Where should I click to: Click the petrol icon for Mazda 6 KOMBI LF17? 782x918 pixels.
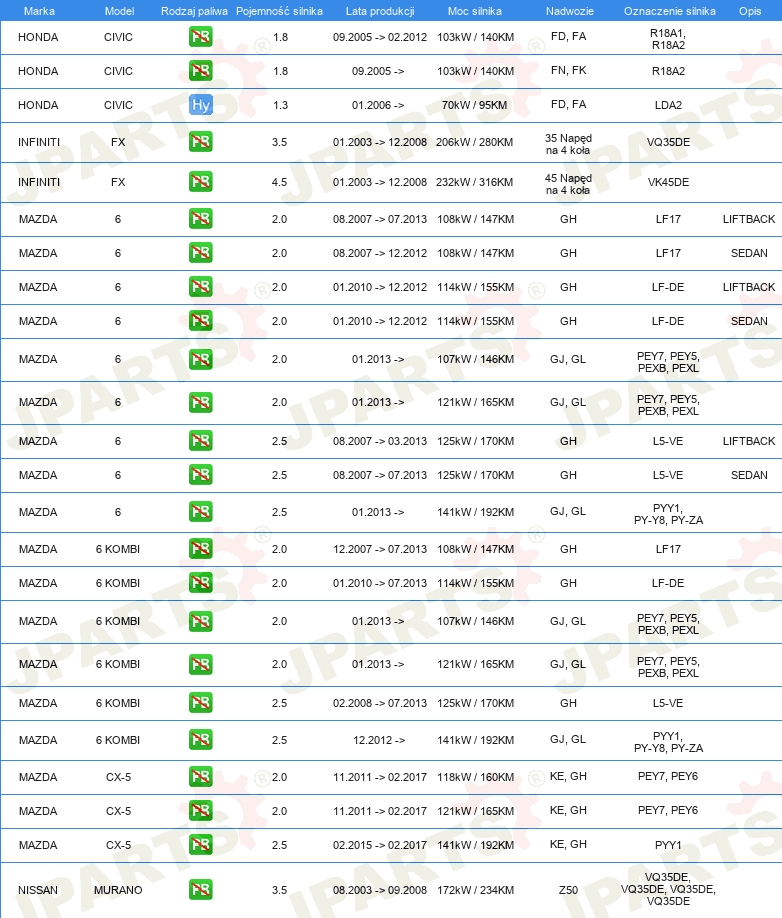click(x=200, y=549)
